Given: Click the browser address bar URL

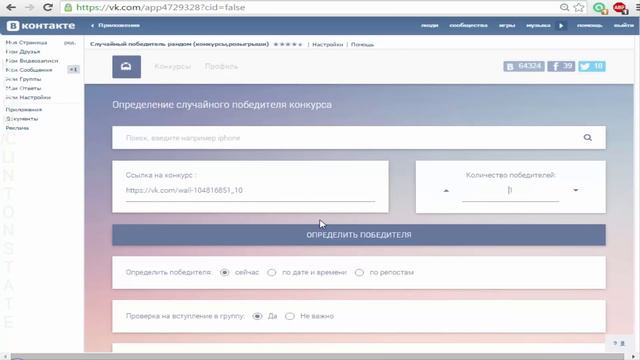Looking at the screenshot, I should (160, 7).
